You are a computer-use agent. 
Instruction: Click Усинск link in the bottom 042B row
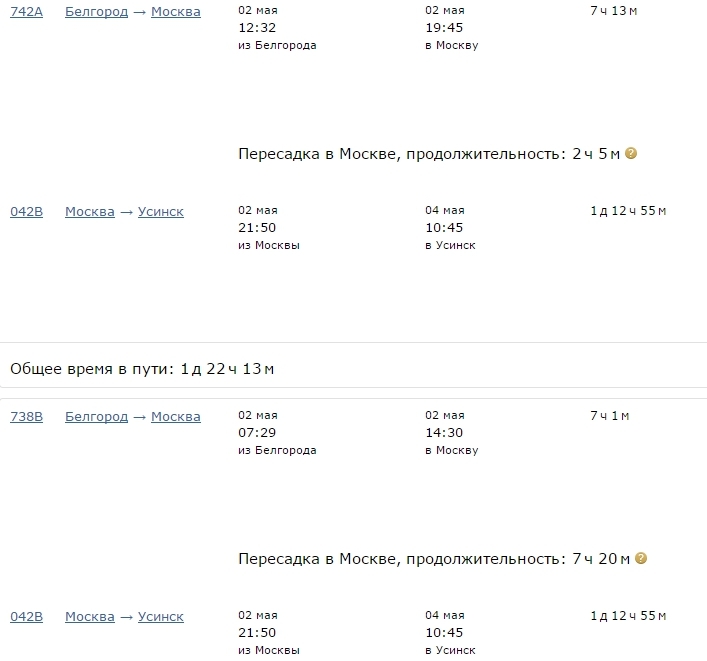tap(161, 616)
